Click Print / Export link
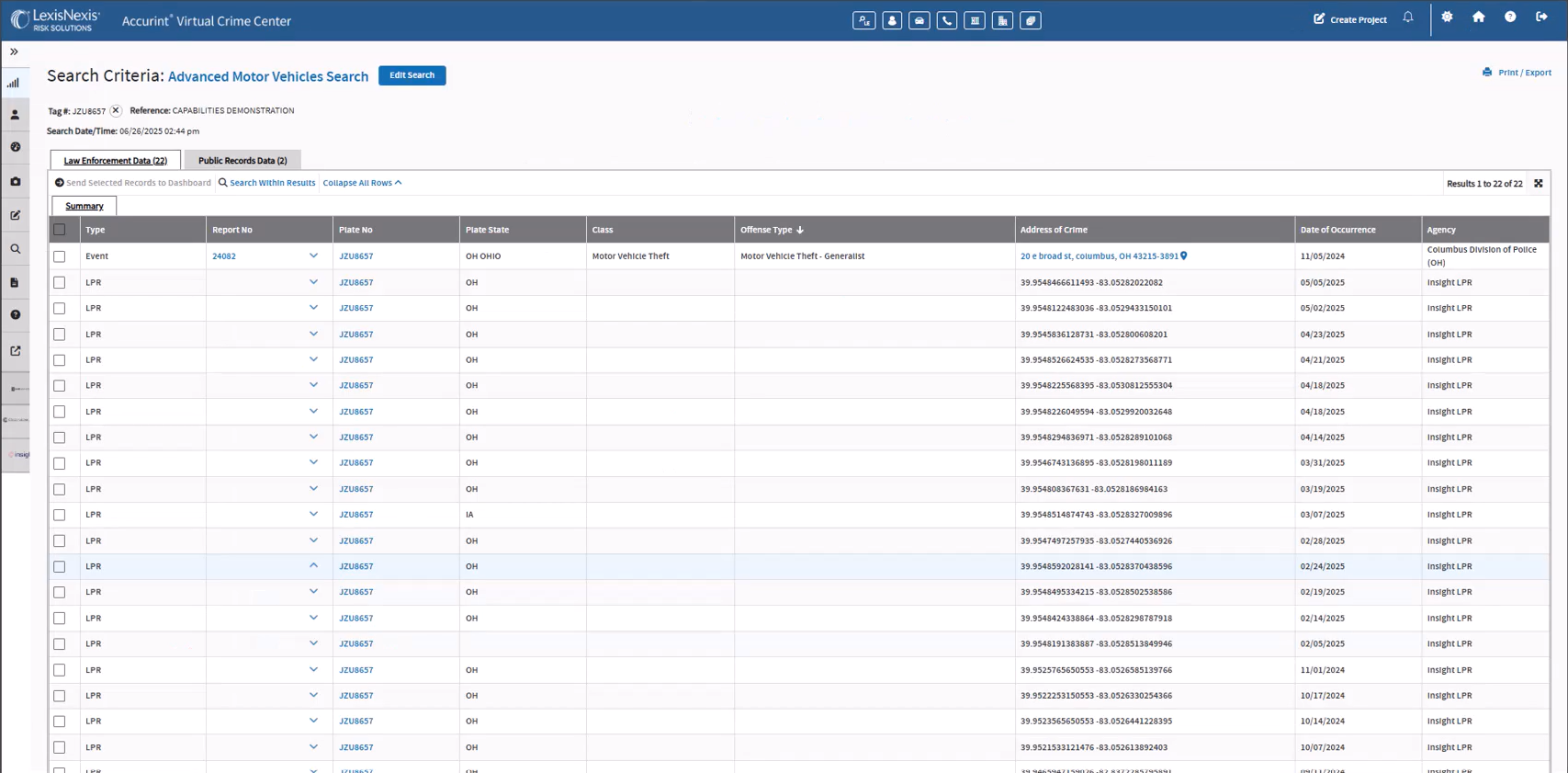 pos(1517,73)
